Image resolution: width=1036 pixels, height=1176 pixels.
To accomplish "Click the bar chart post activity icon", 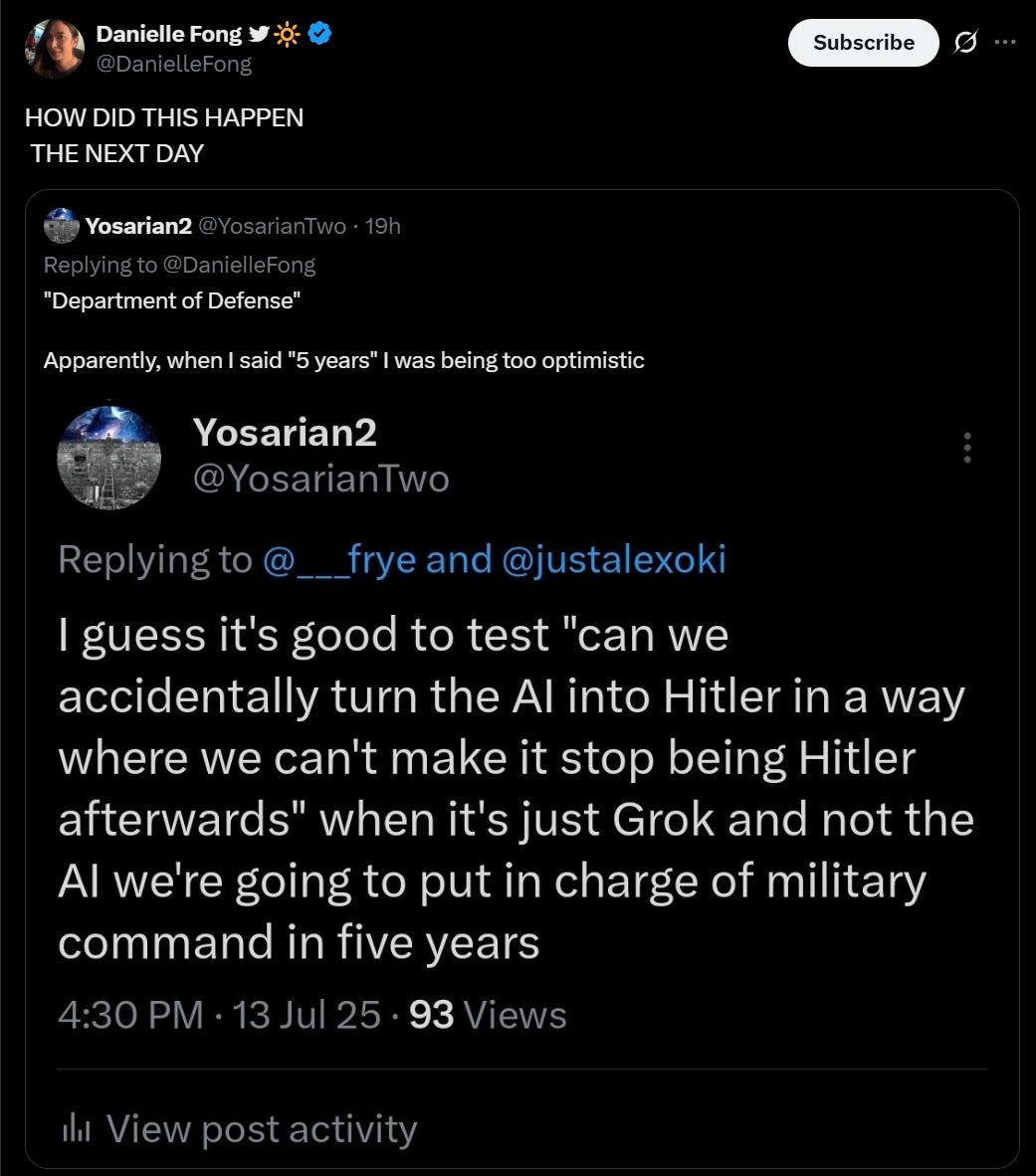I will [76, 1128].
